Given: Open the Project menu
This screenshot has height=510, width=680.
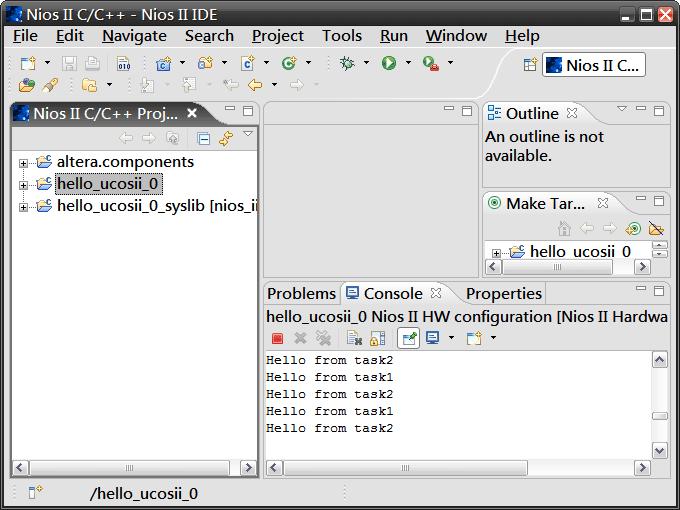Looking at the screenshot, I should click(x=278, y=36).
